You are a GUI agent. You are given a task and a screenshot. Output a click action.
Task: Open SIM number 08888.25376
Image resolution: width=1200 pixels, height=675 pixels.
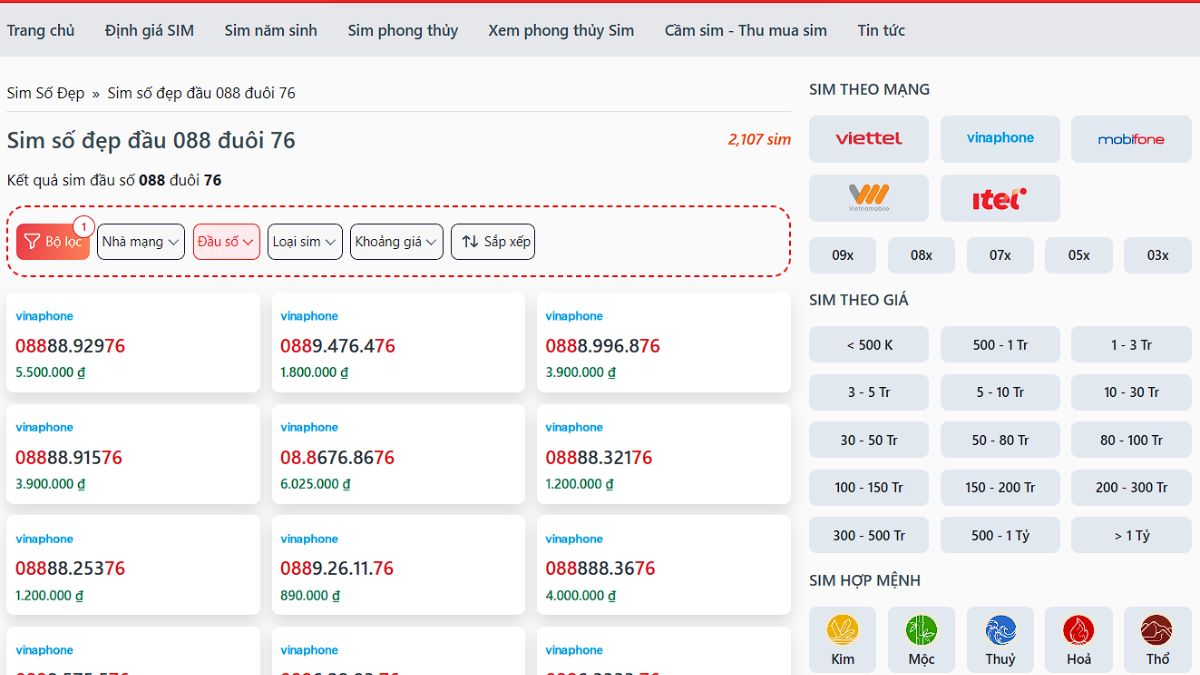tap(70, 568)
